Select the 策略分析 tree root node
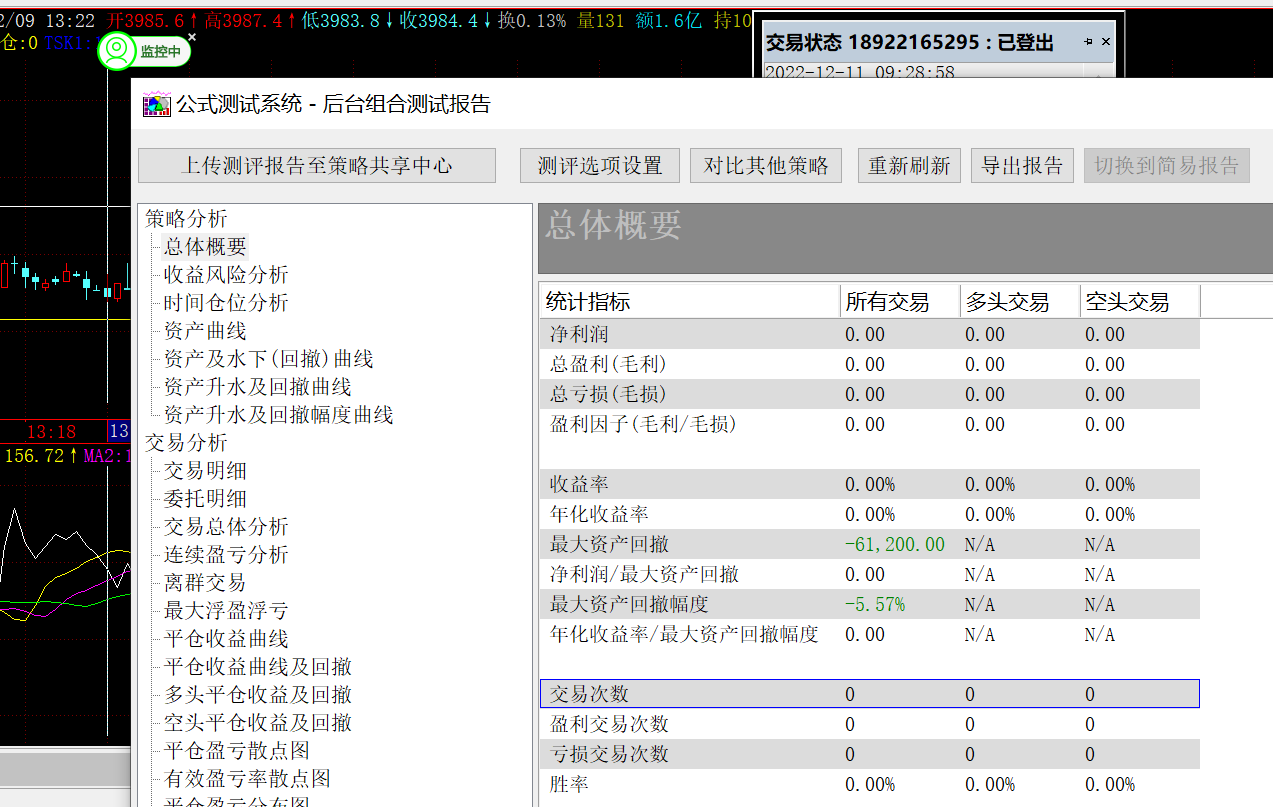The height and width of the screenshot is (807, 1273). click(186, 219)
